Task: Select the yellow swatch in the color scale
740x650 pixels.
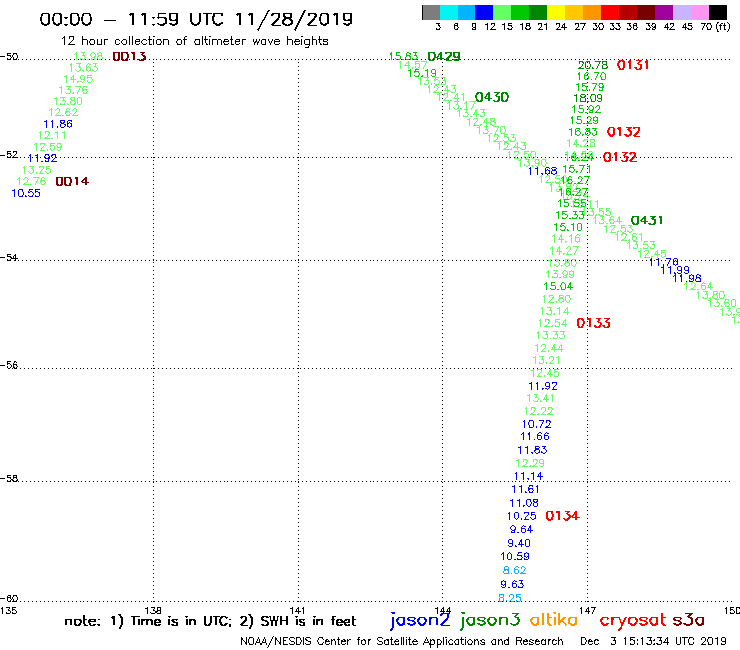Action: (556, 12)
